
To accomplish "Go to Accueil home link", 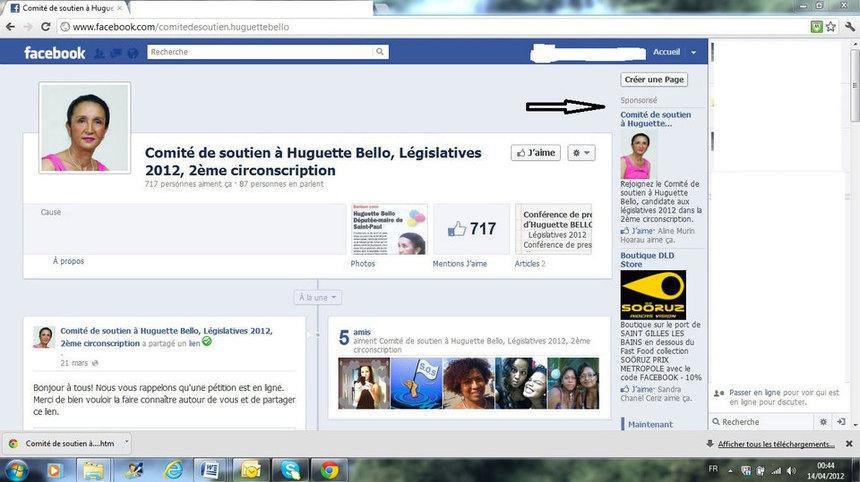I will [666, 52].
